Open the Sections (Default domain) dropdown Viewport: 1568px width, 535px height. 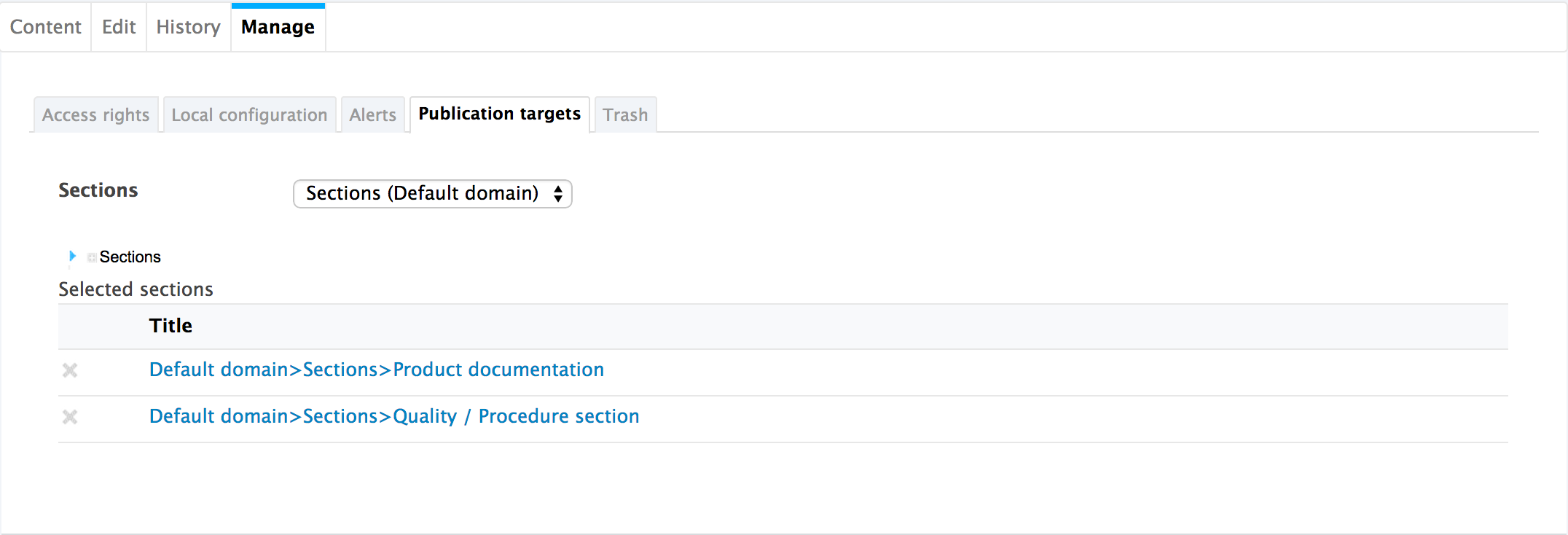(x=433, y=194)
